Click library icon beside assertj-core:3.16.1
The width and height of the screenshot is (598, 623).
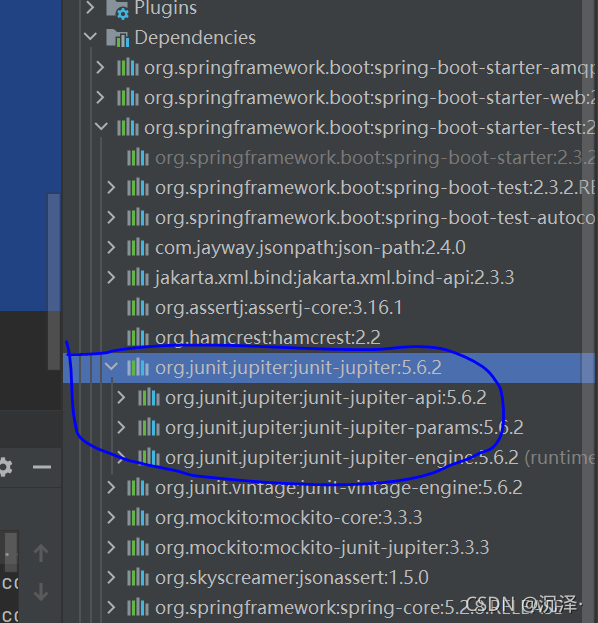click(138, 308)
